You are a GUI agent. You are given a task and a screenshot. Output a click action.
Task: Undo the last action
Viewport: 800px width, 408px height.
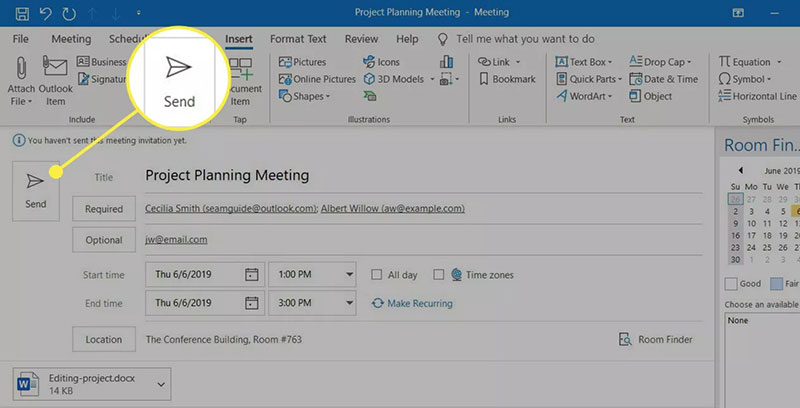pos(45,13)
